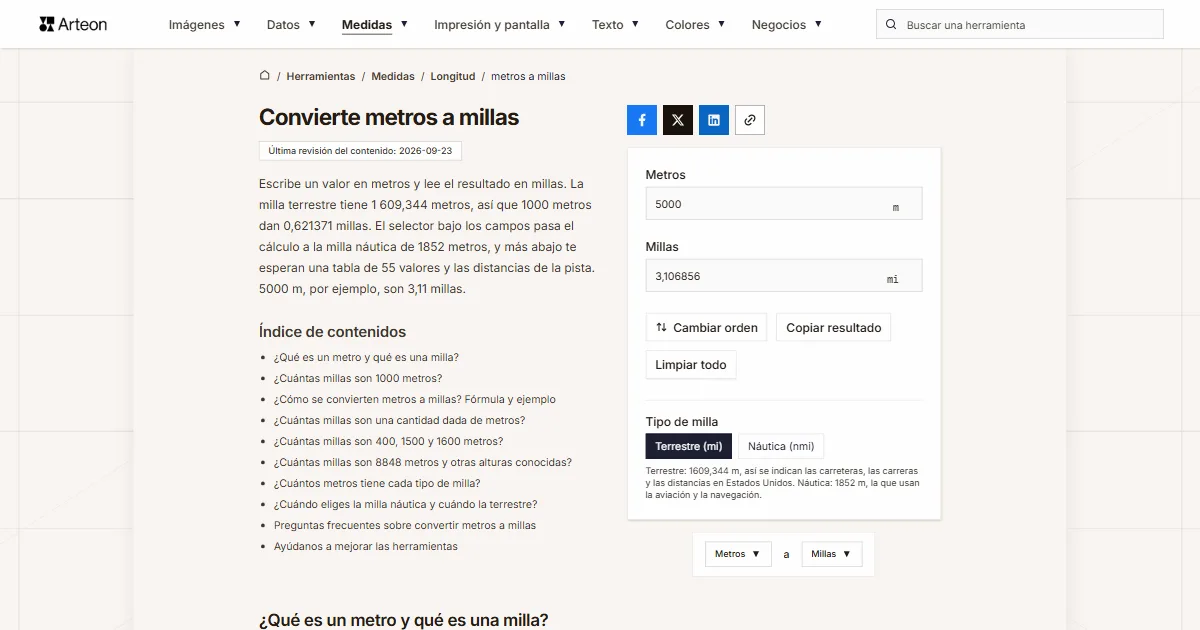1200x630 pixels.
Task: Go to Ayúdanos a mejorar las herramientas
Action: (x=366, y=546)
